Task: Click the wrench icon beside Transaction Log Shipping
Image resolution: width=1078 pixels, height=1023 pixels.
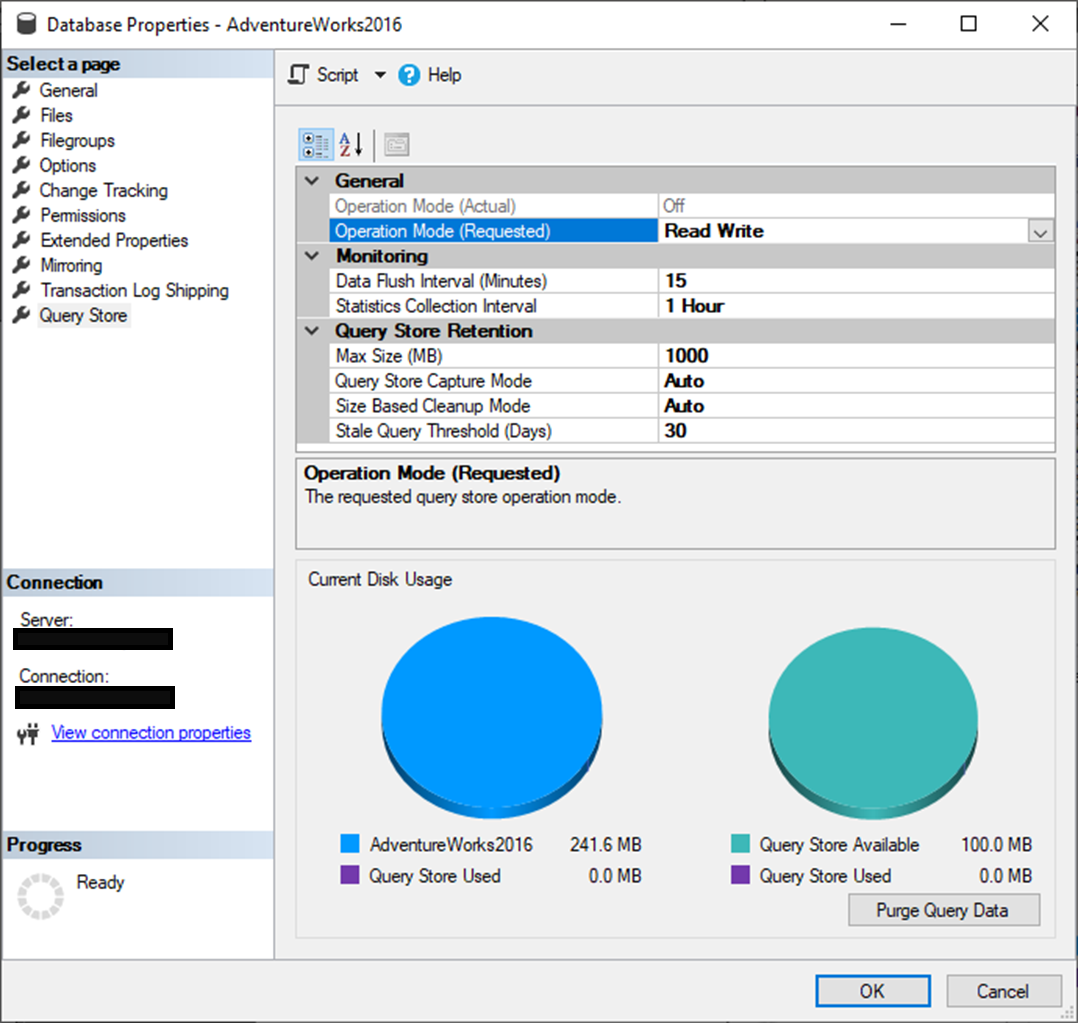Action: 22,289
